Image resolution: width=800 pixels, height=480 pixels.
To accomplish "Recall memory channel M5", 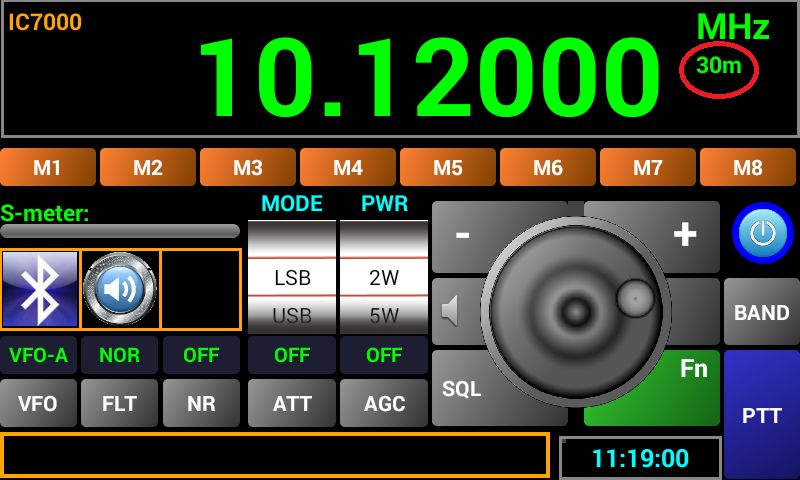I will (x=448, y=167).
